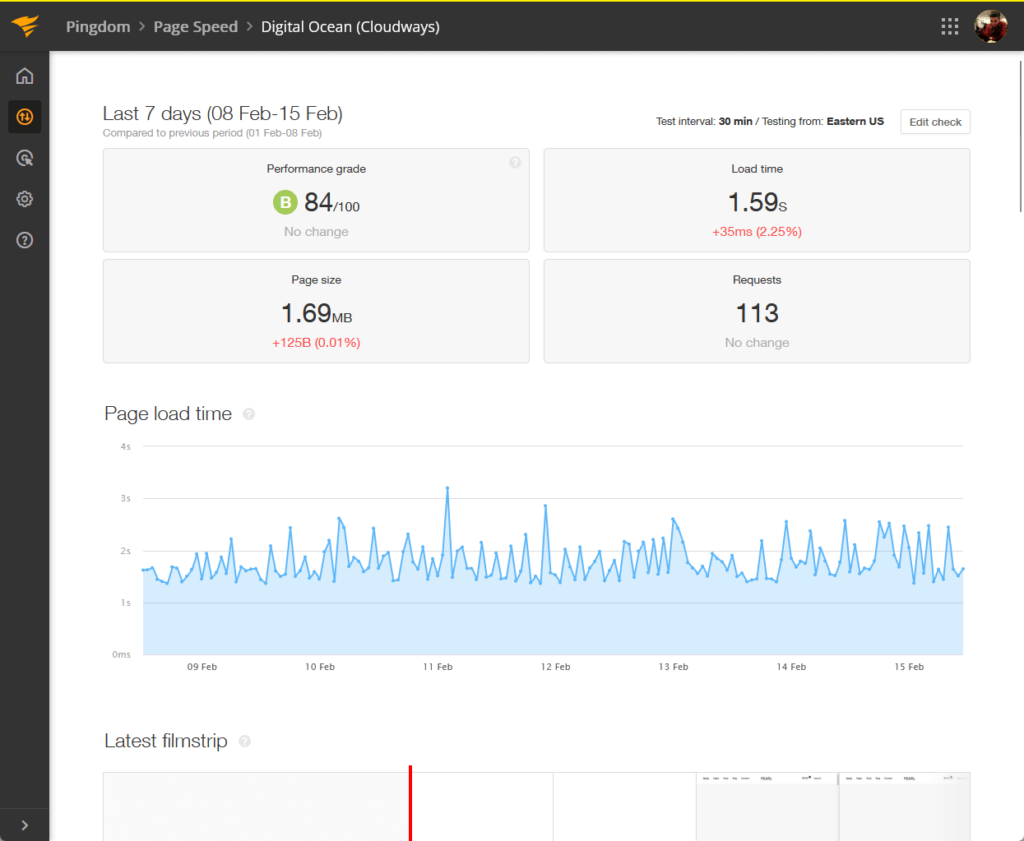Click the Load time 1.59s value
This screenshot has height=841, width=1024.
[757, 202]
